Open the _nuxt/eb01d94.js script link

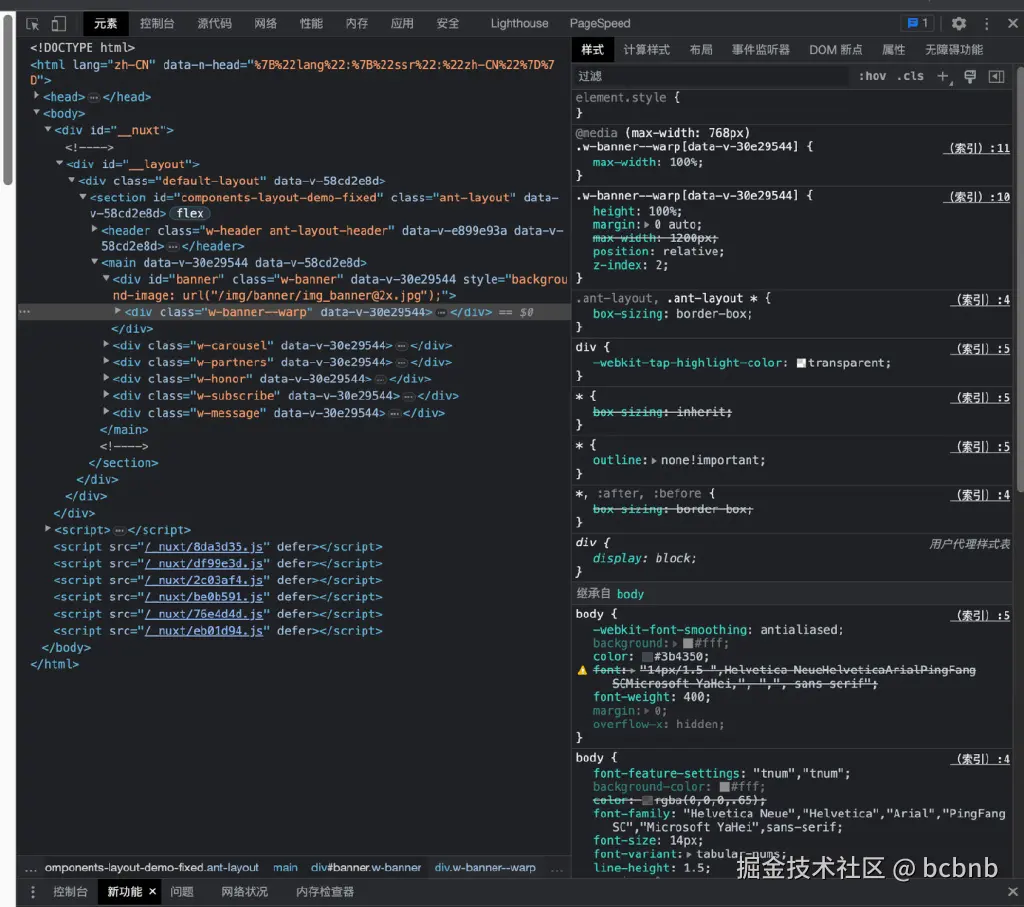204,631
